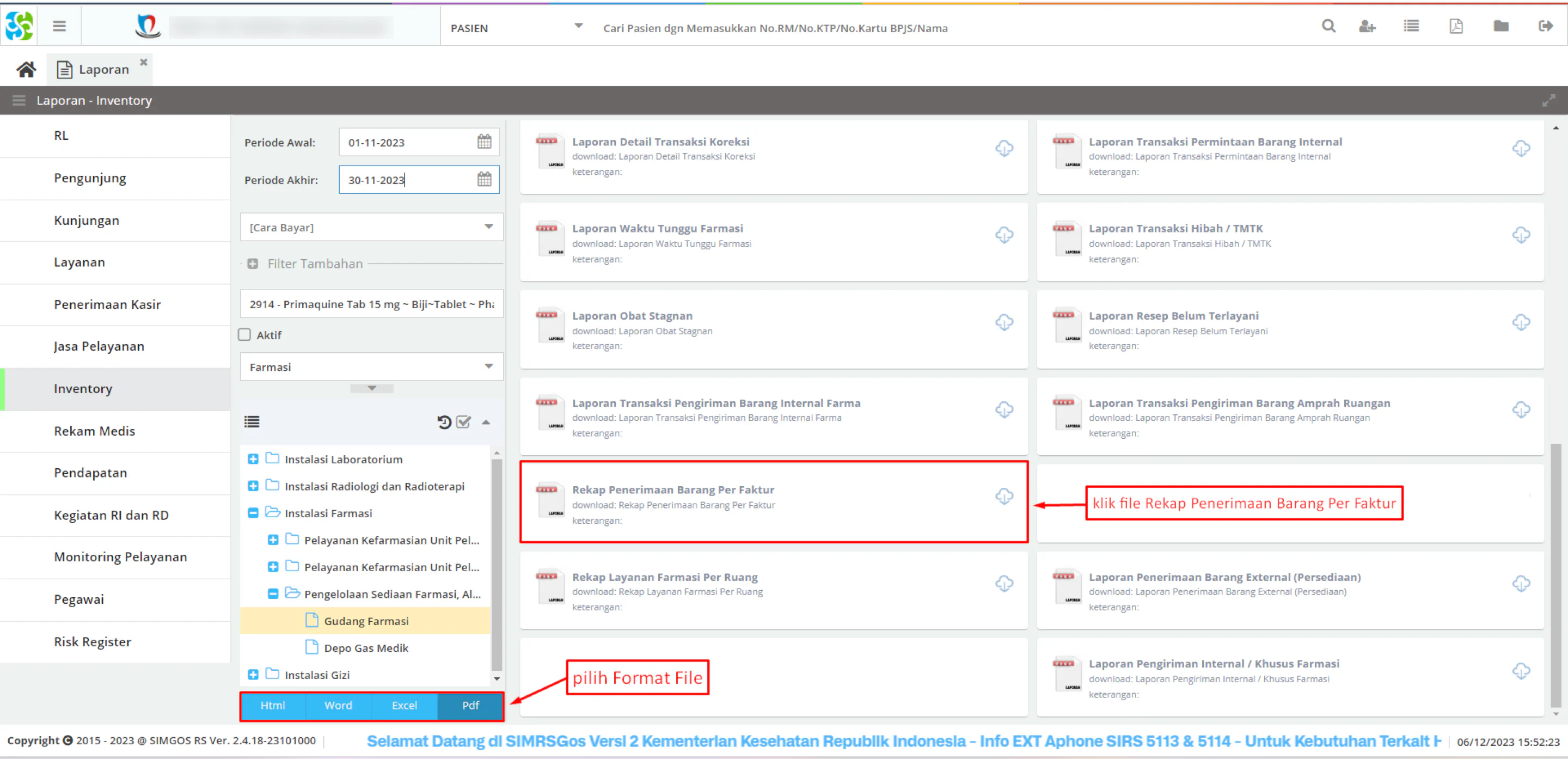Click the Periode Akhir date field
The image size is (1568, 759).
pyautogui.click(x=419, y=180)
